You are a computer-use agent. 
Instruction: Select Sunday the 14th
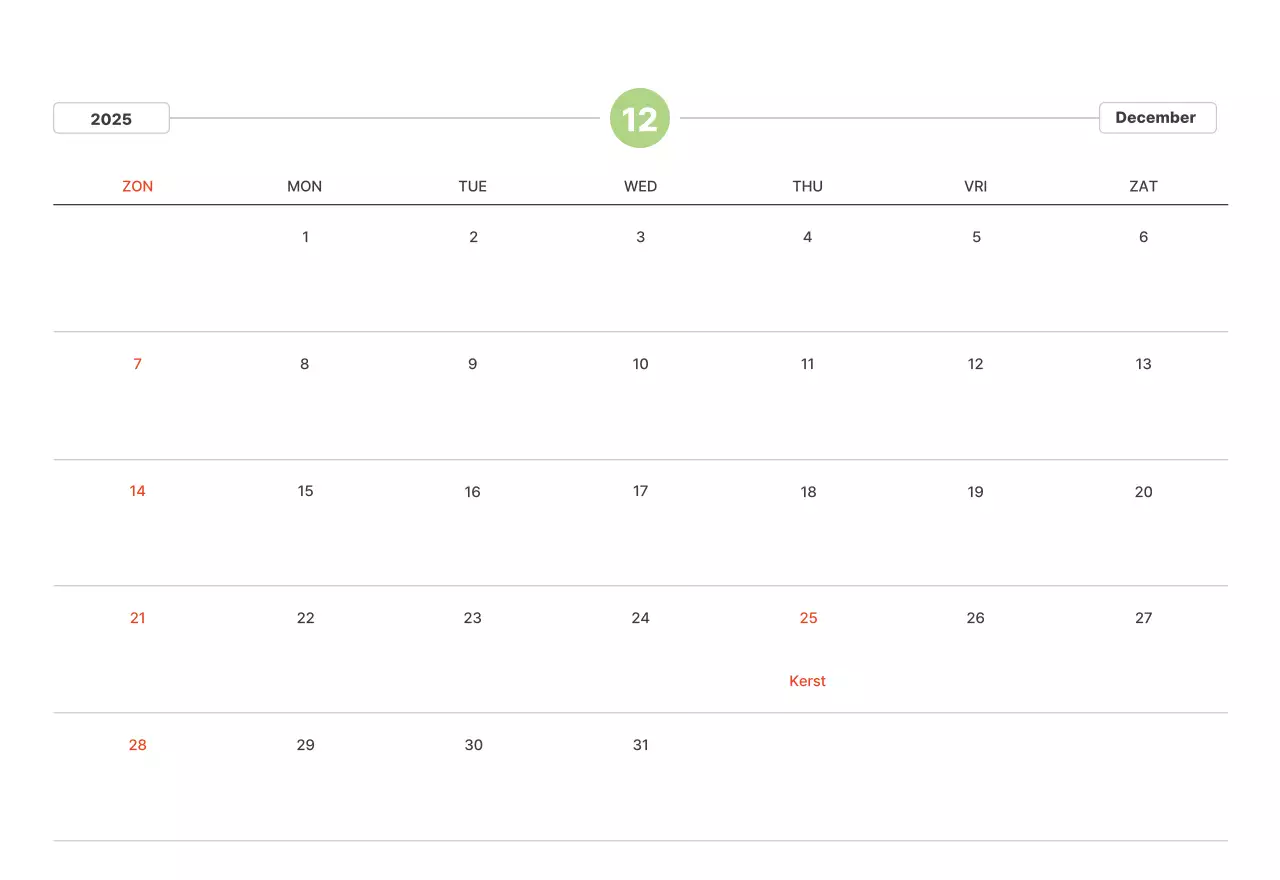click(x=138, y=491)
